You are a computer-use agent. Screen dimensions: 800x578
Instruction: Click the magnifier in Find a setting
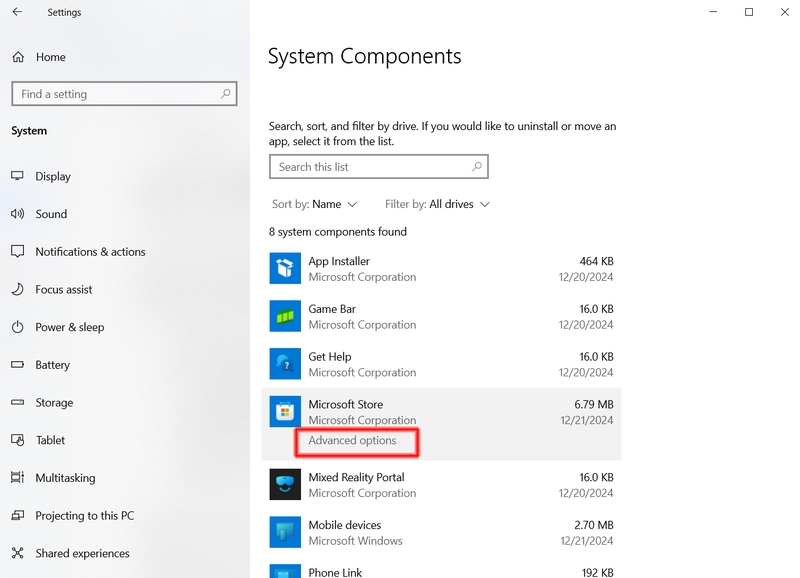click(226, 94)
